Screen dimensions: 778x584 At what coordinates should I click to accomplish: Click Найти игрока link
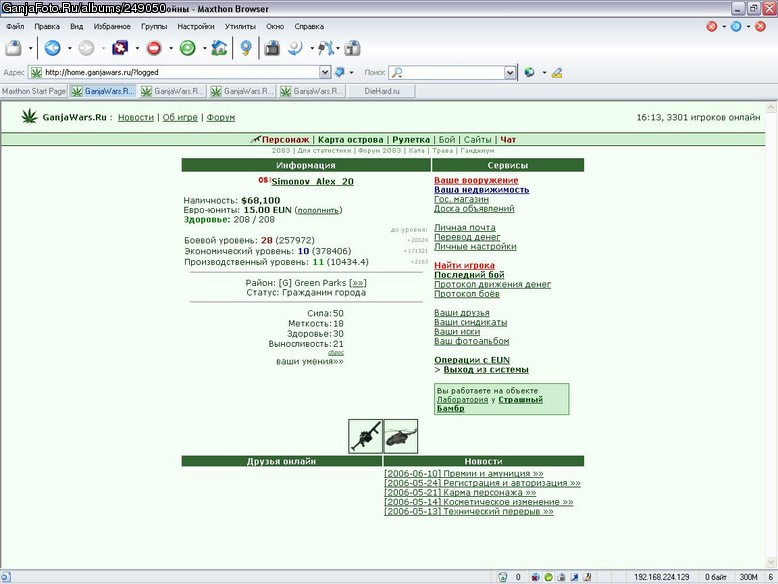pyautogui.click(x=464, y=265)
